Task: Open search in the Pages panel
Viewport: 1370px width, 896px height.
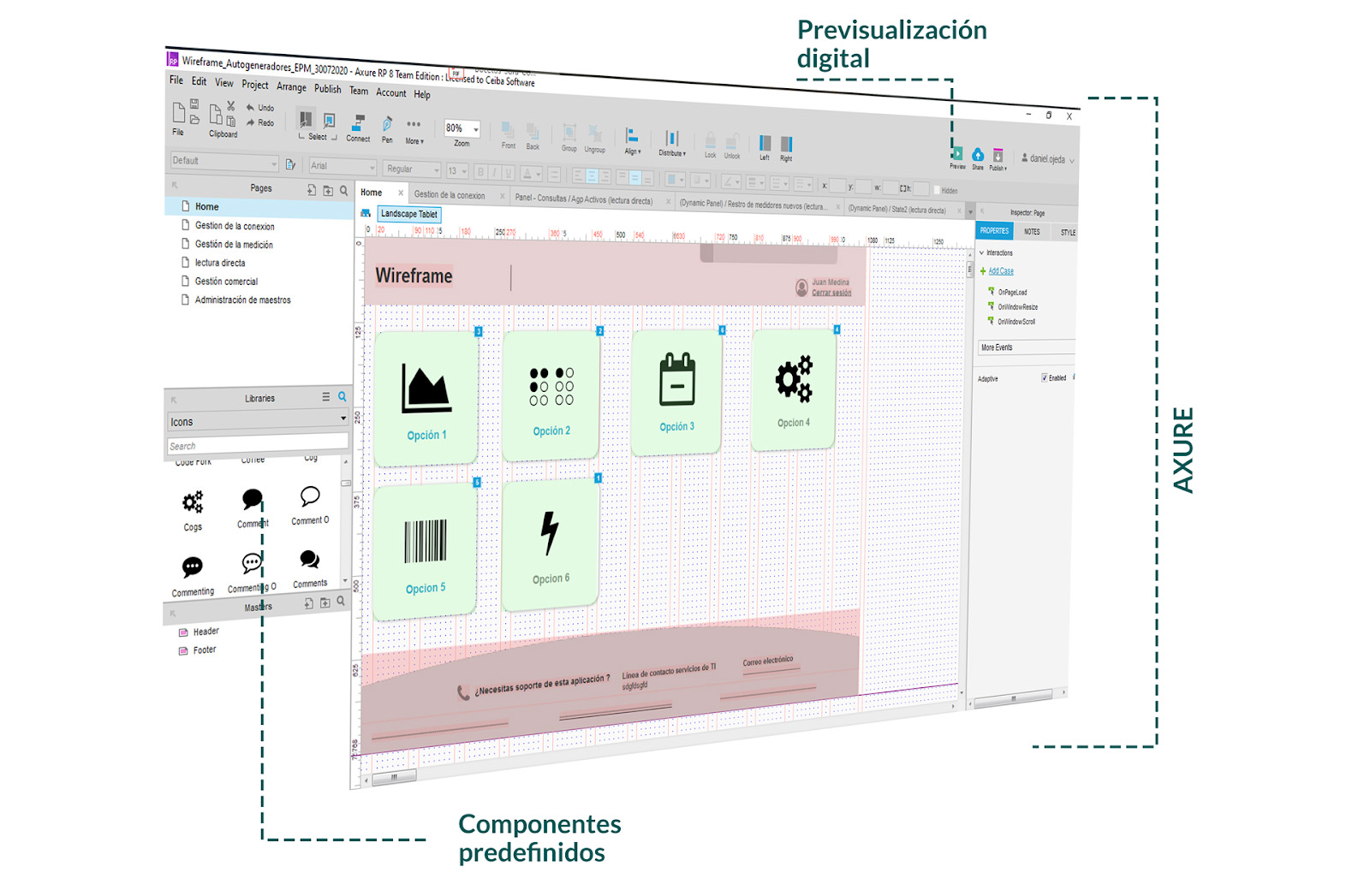Action: [x=343, y=191]
